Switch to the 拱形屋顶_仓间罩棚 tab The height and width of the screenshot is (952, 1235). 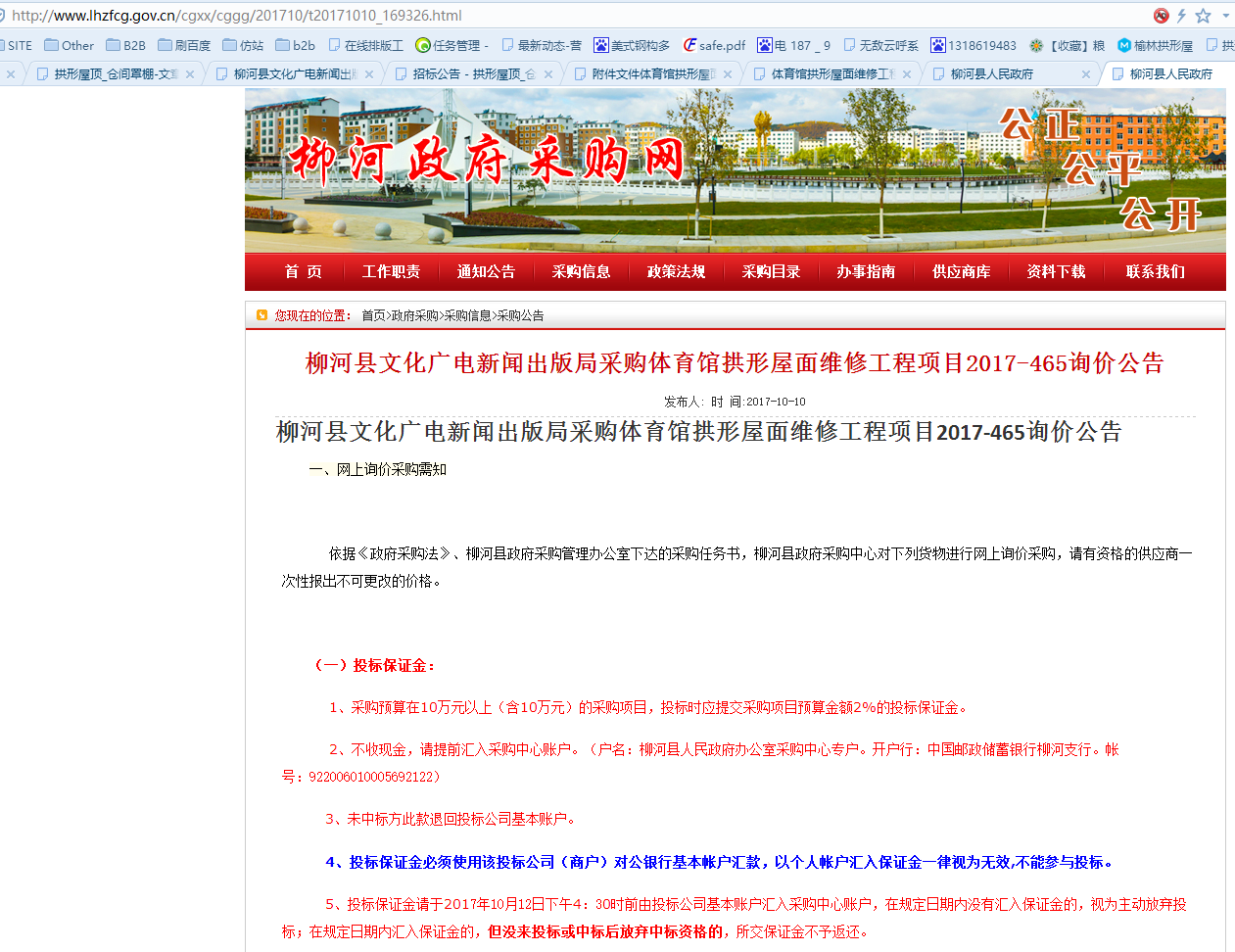click(x=116, y=73)
